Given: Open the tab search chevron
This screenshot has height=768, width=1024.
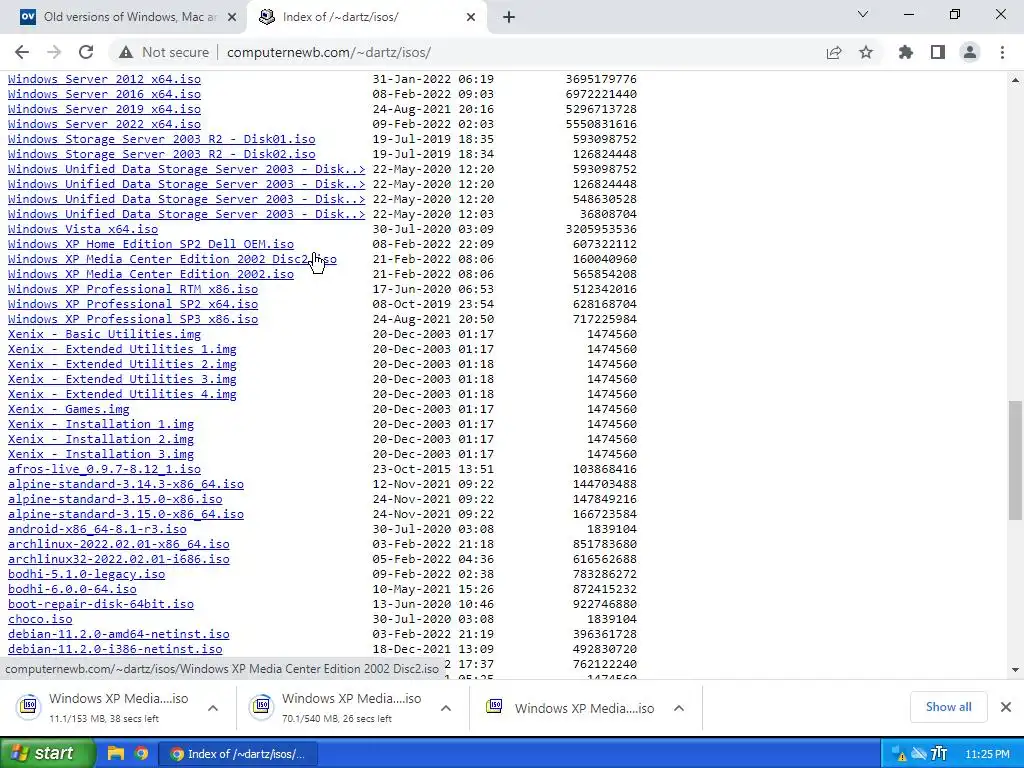Looking at the screenshot, I should [x=863, y=14].
